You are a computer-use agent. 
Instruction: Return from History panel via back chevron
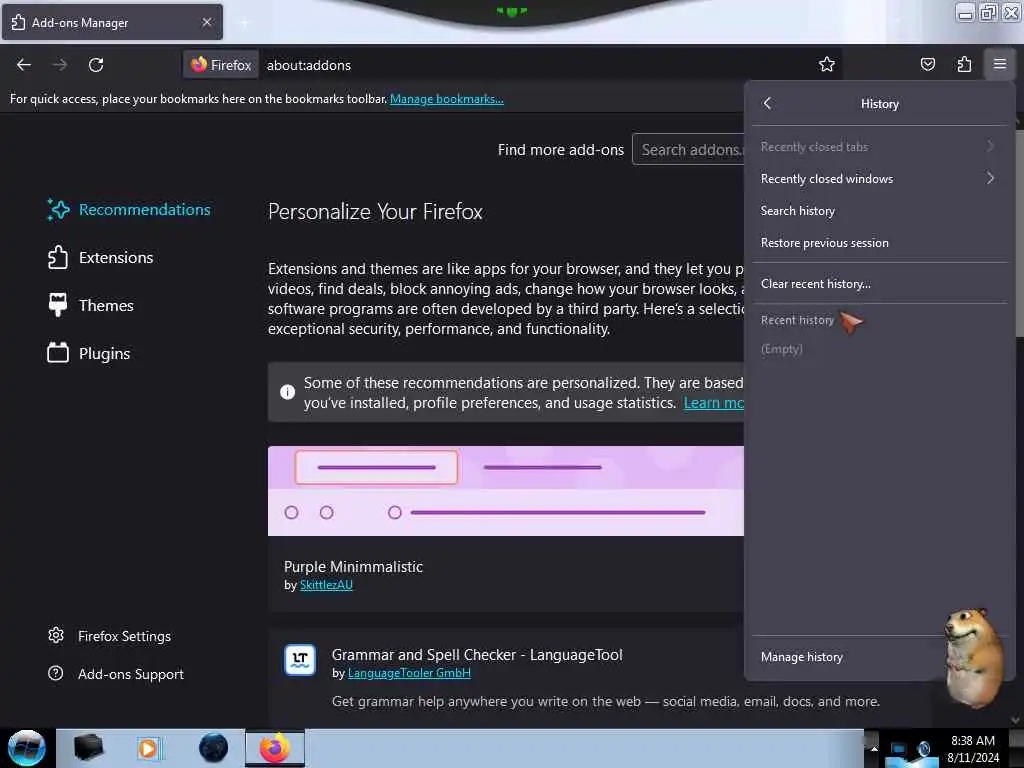pos(768,103)
